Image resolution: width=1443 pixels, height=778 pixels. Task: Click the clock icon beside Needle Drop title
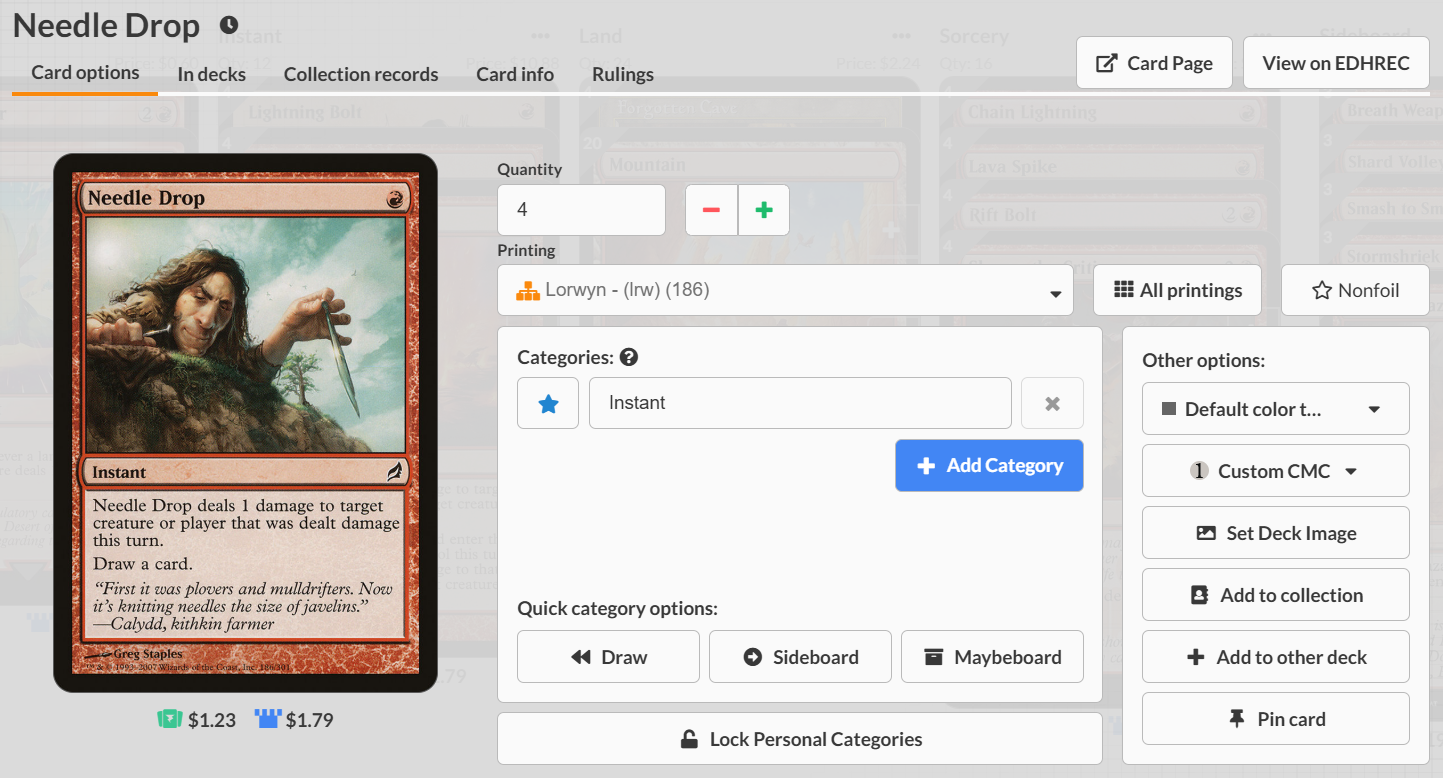pyautogui.click(x=229, y=25)
